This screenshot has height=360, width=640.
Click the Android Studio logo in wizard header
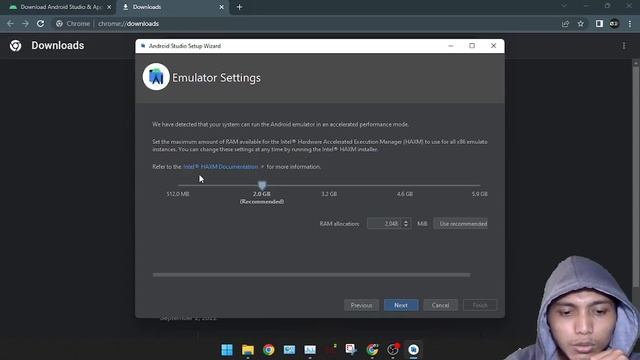click(156, 77)
